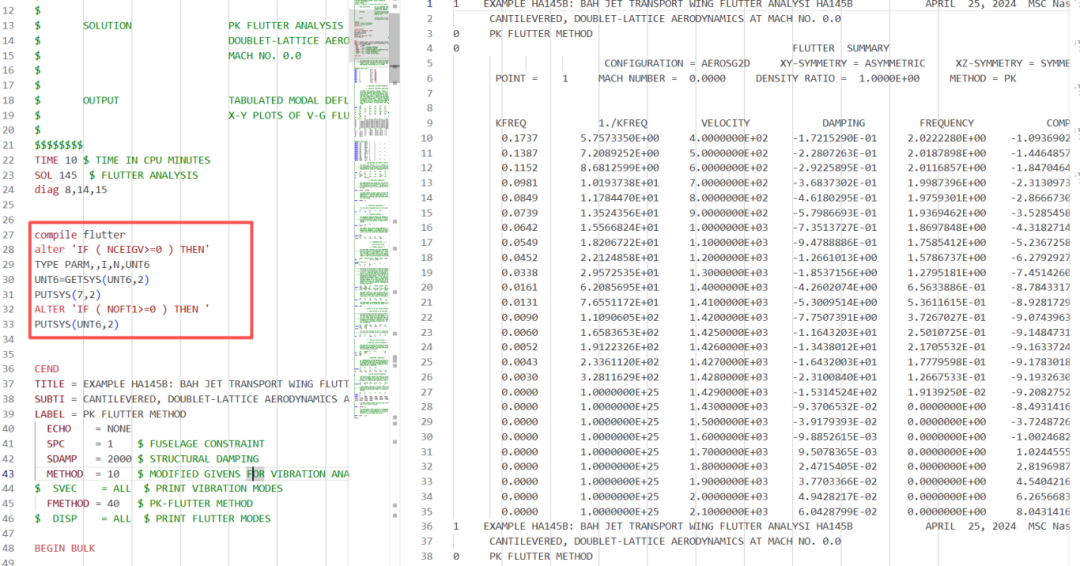1080x566 pixels.
Task: Click the 'LABEL' keyword on line 39
Action: click(50, 414)
